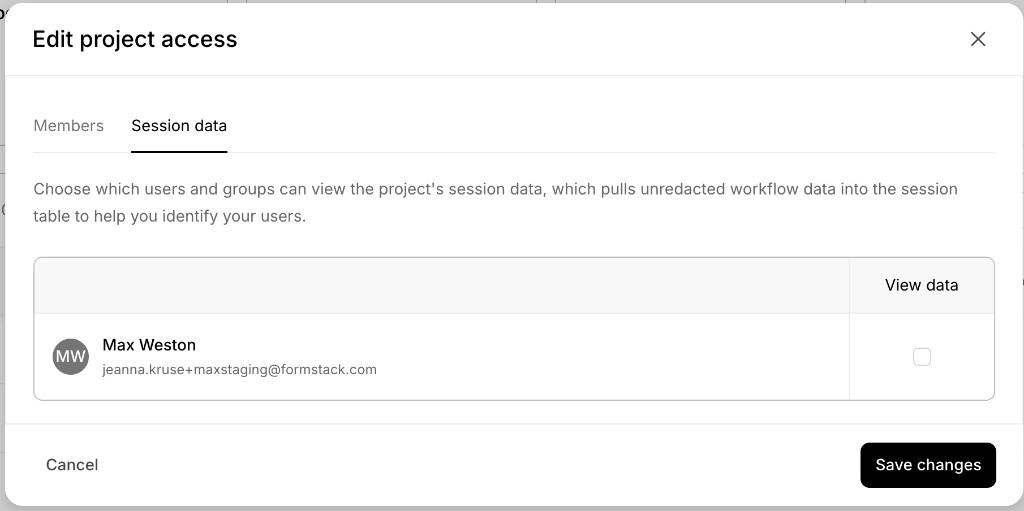
Task: Click the Save changes button
Action: (x=928, y=465)
